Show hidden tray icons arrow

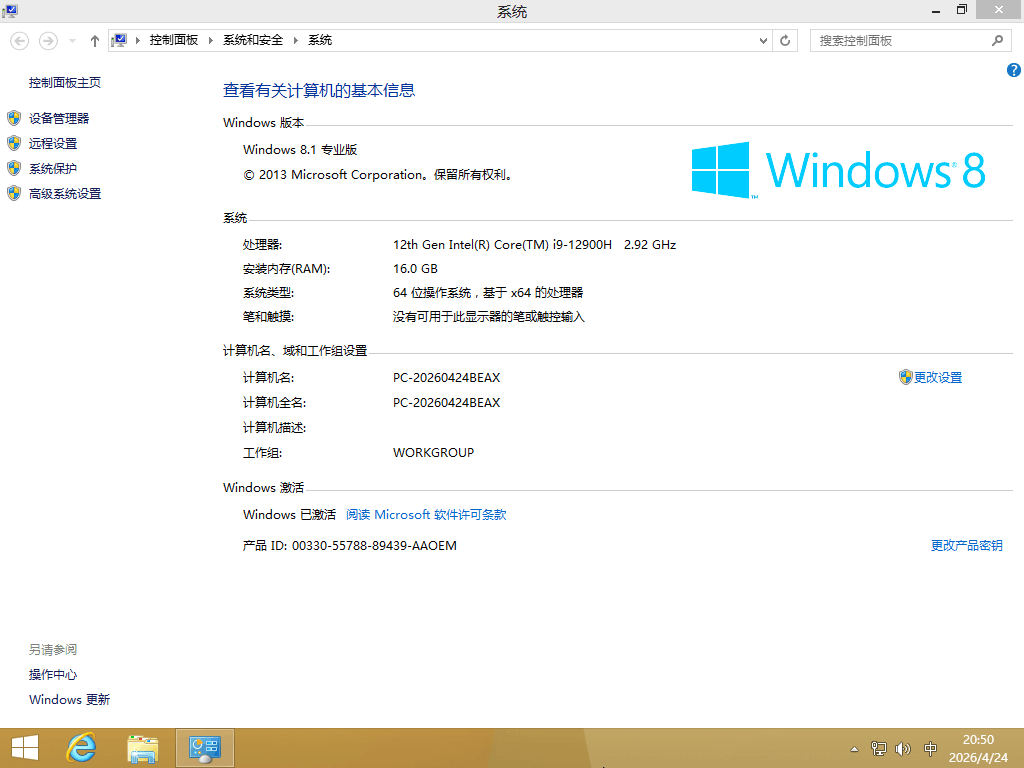pyautogui.click(x=854, y=748)
